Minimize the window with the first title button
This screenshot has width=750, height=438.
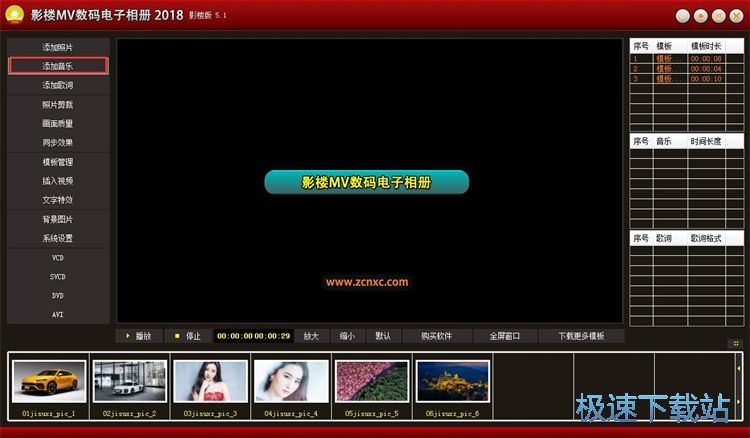click(683, 16)
